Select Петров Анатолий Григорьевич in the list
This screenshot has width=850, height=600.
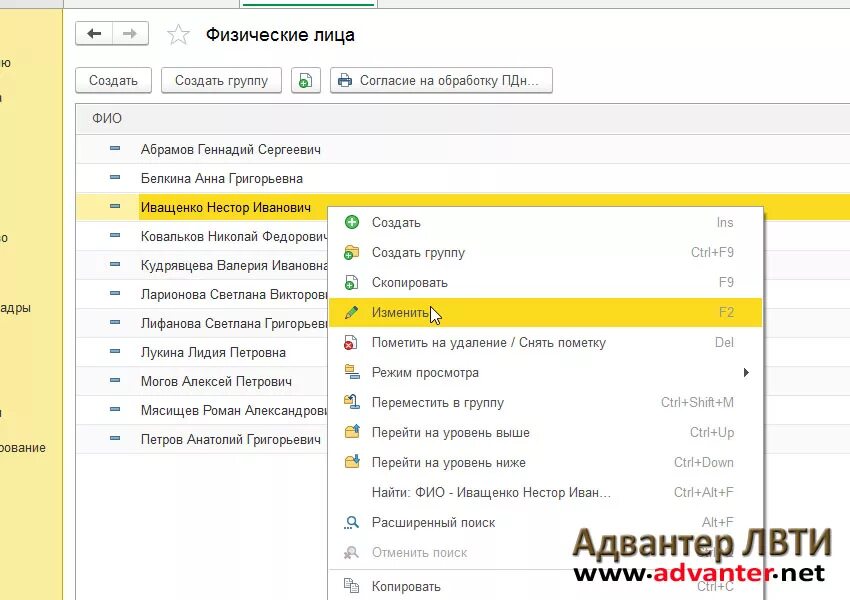coord(230,439)
